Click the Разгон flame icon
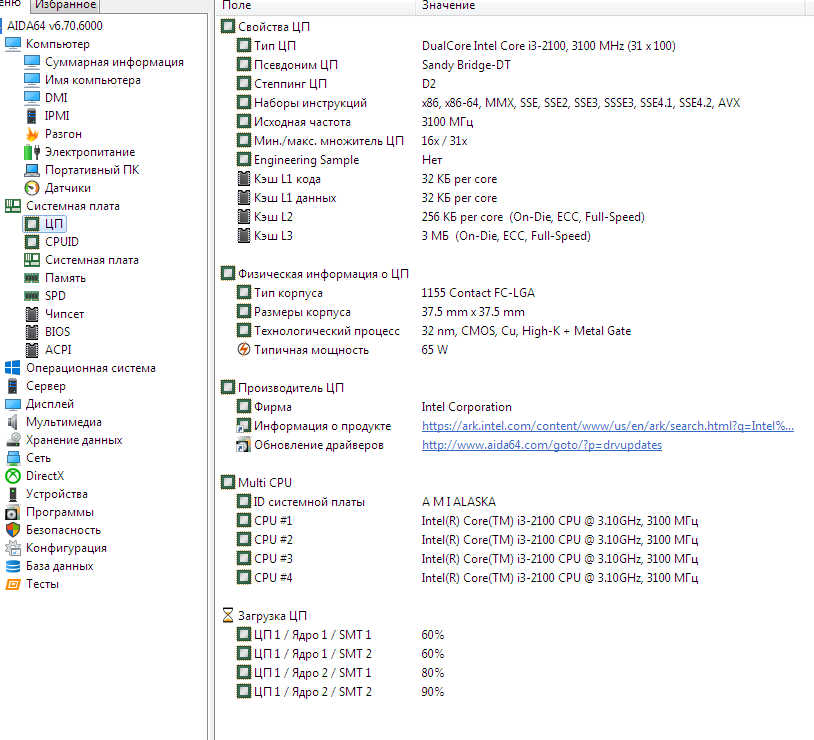Image resolution: width=814 pixels, height=740 pixels. click(32, 134)
